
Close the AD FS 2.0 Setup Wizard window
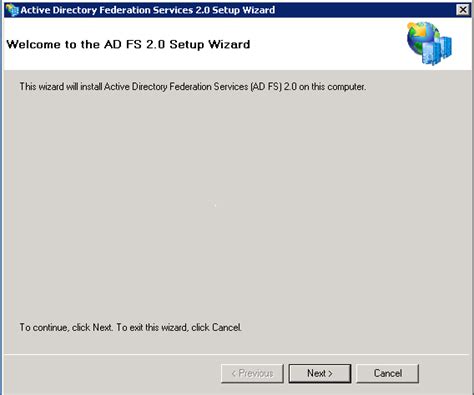[x=463, y=10]
